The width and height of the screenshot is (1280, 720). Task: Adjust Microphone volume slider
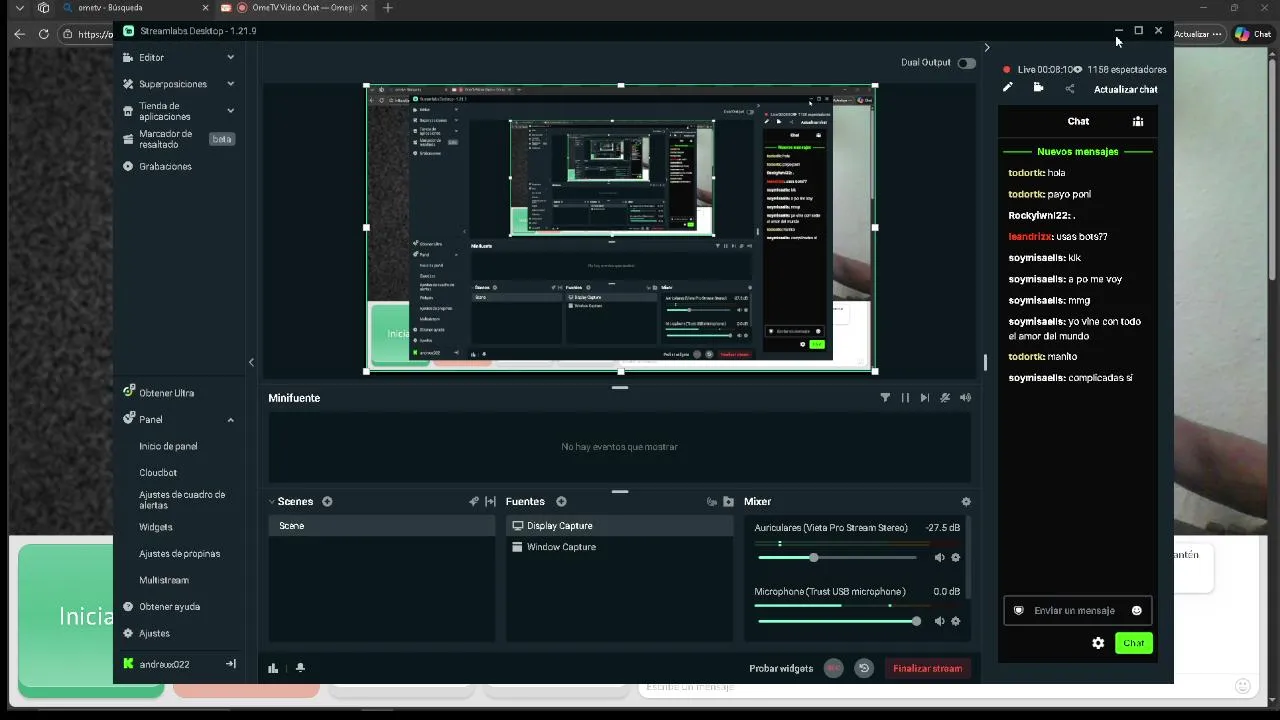tap(837, 621)
